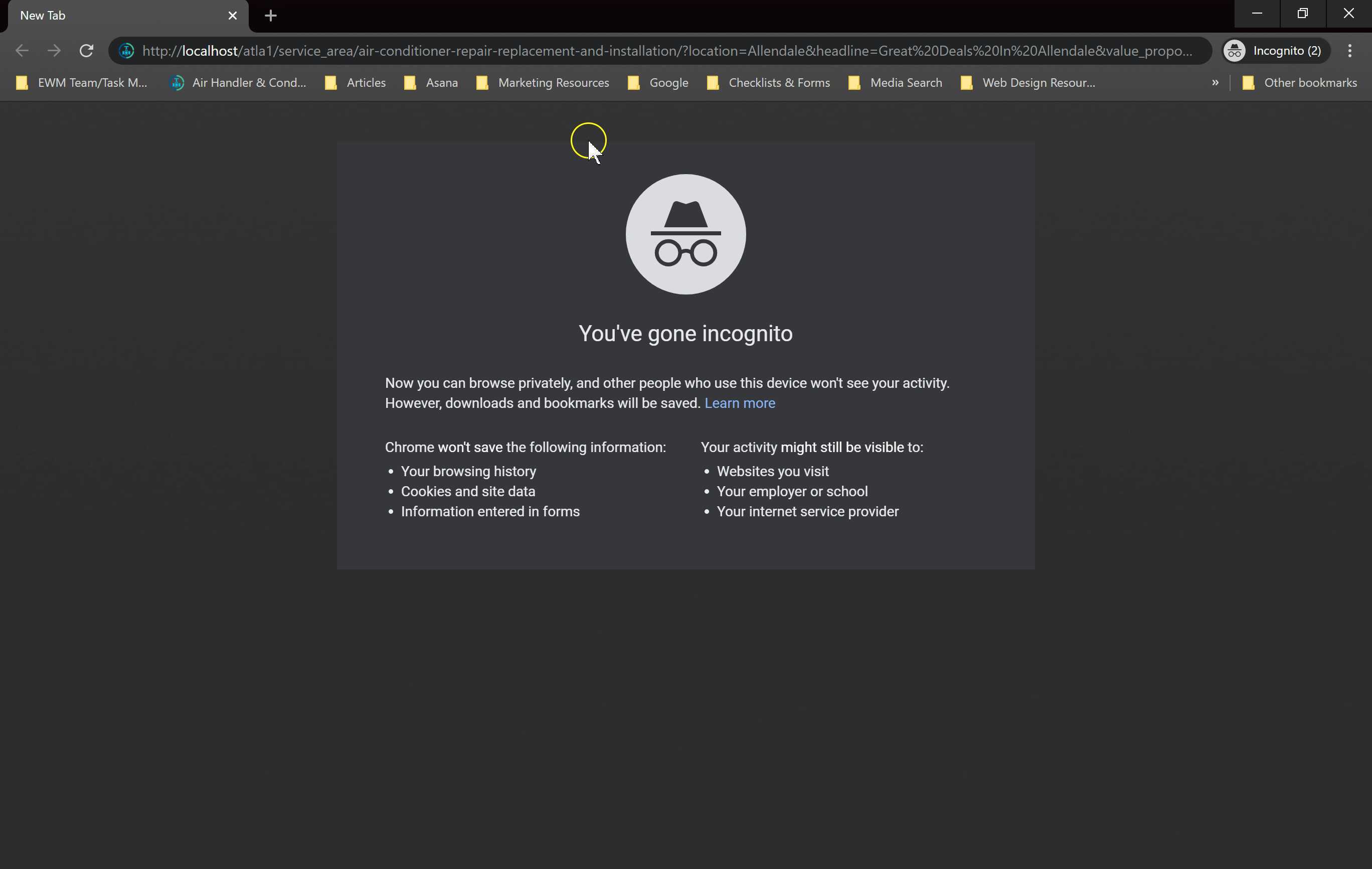Click the Learn more link
Screen dimensions: 1372x869
[x=740, y=403]
